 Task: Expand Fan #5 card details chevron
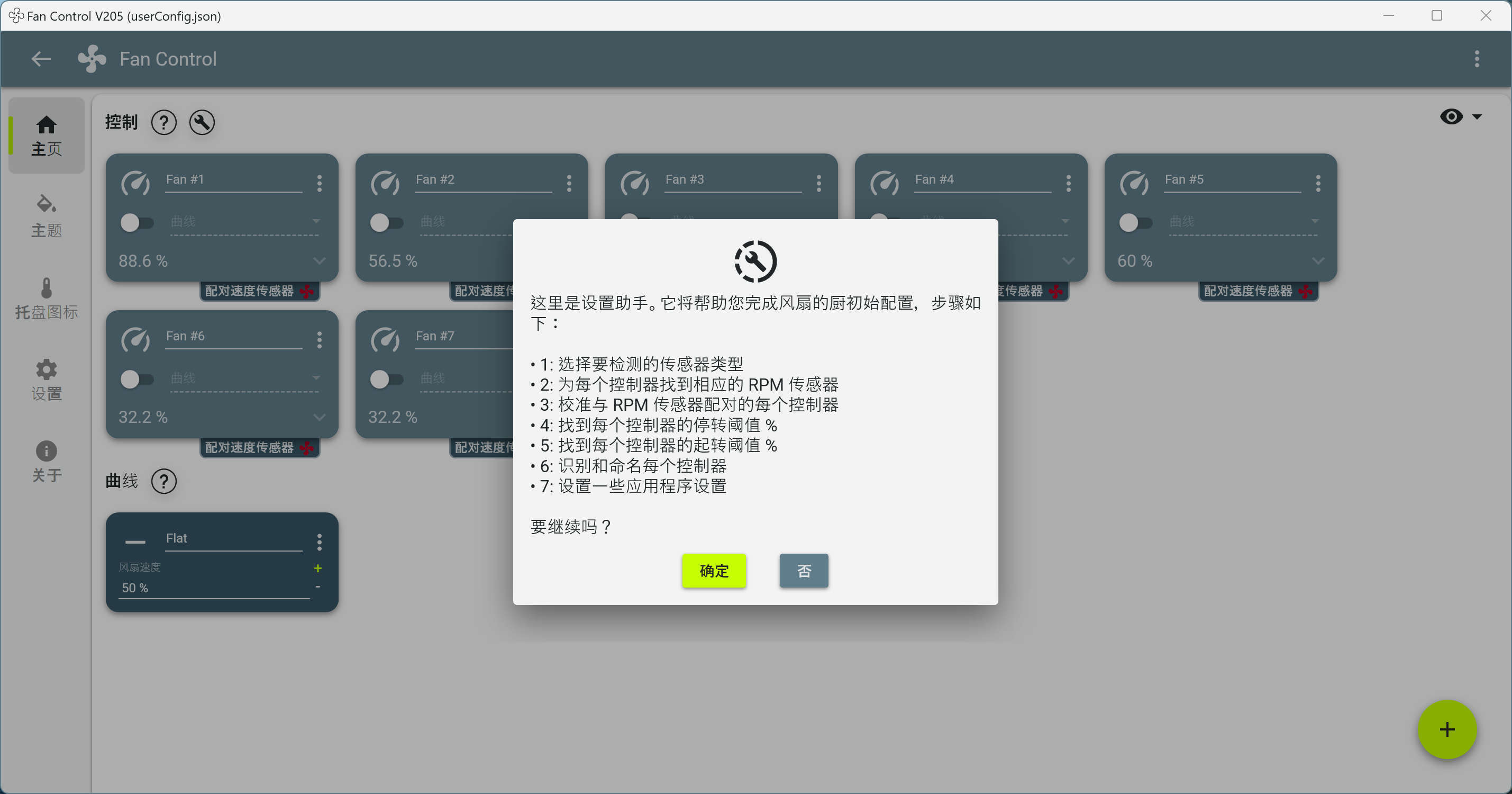(x=1318, y=261)
